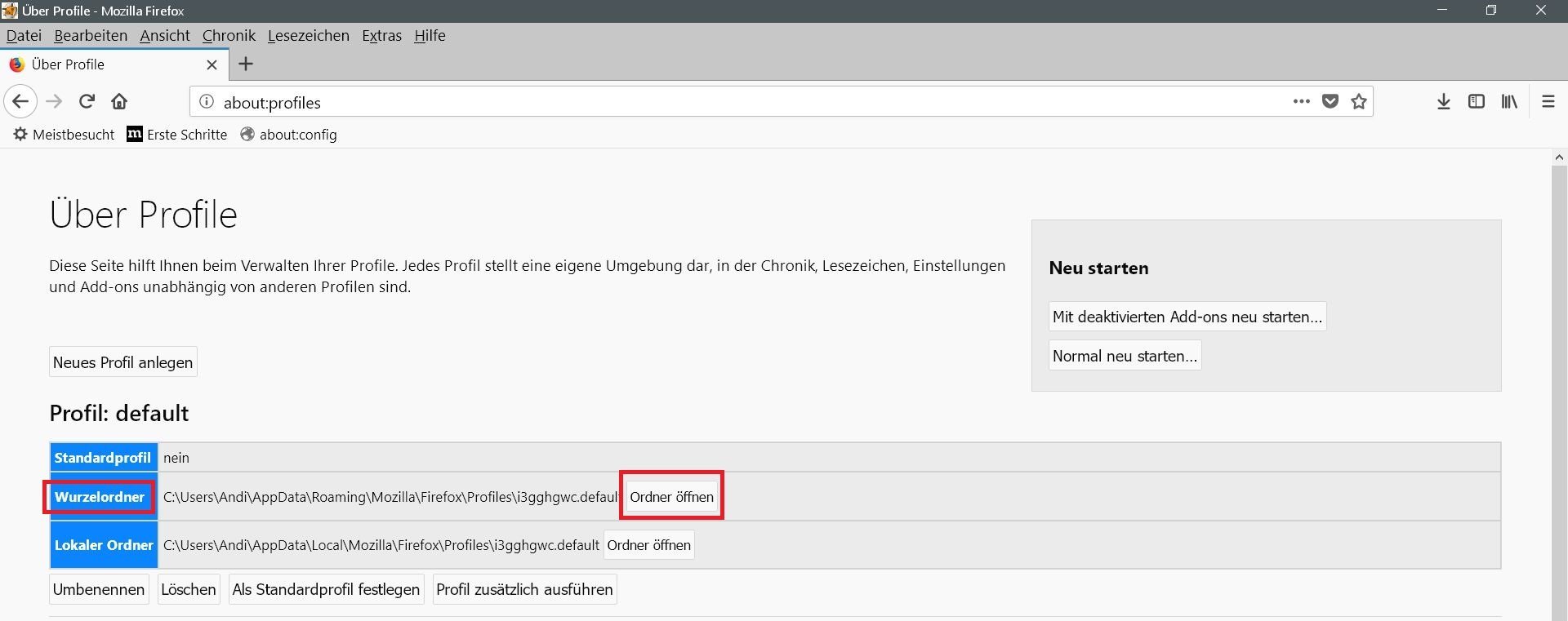
Task: Click Profil zusätzlich ausführen button
Action: pos(524,589)
